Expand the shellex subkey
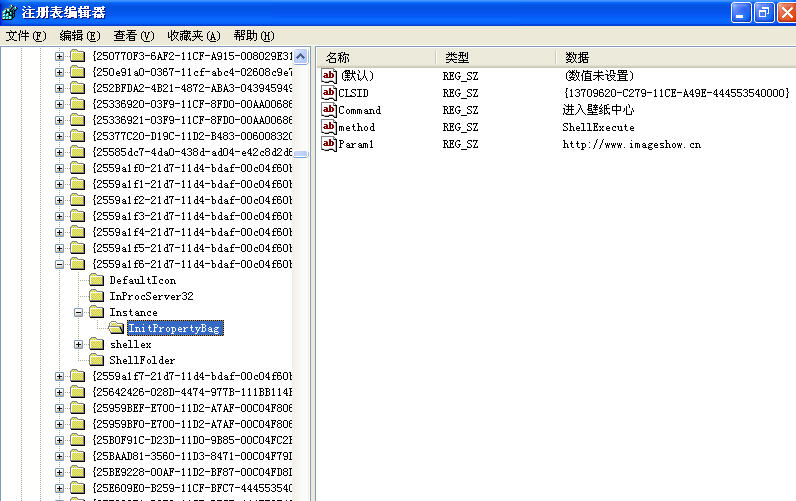The height and width of the screenshot is (501, 796). [x=79, y=344]
